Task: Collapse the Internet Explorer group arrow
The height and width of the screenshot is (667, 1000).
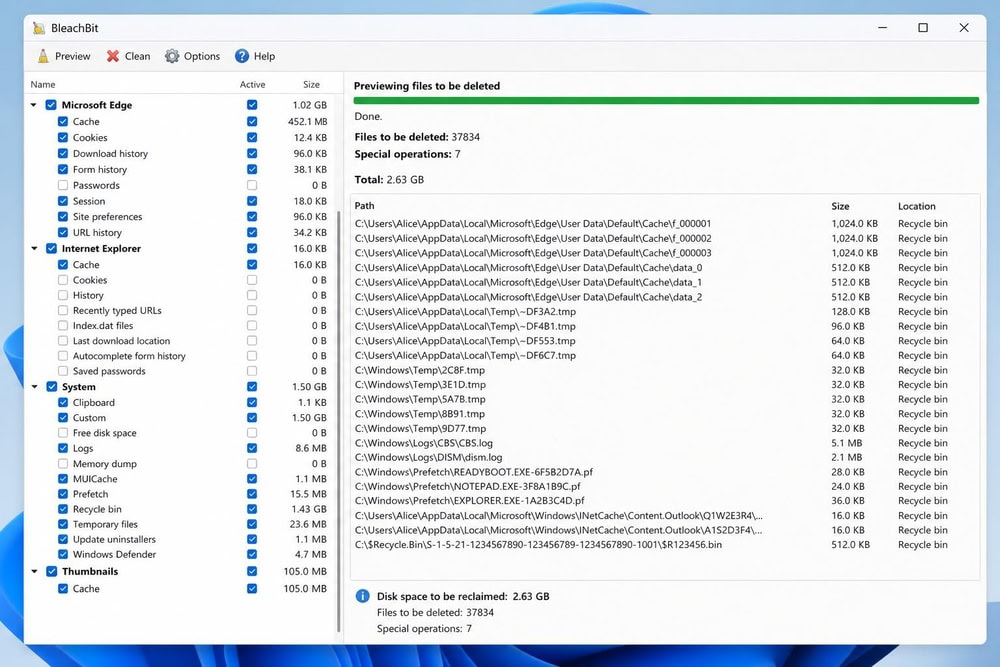Action: click(34, 249)
